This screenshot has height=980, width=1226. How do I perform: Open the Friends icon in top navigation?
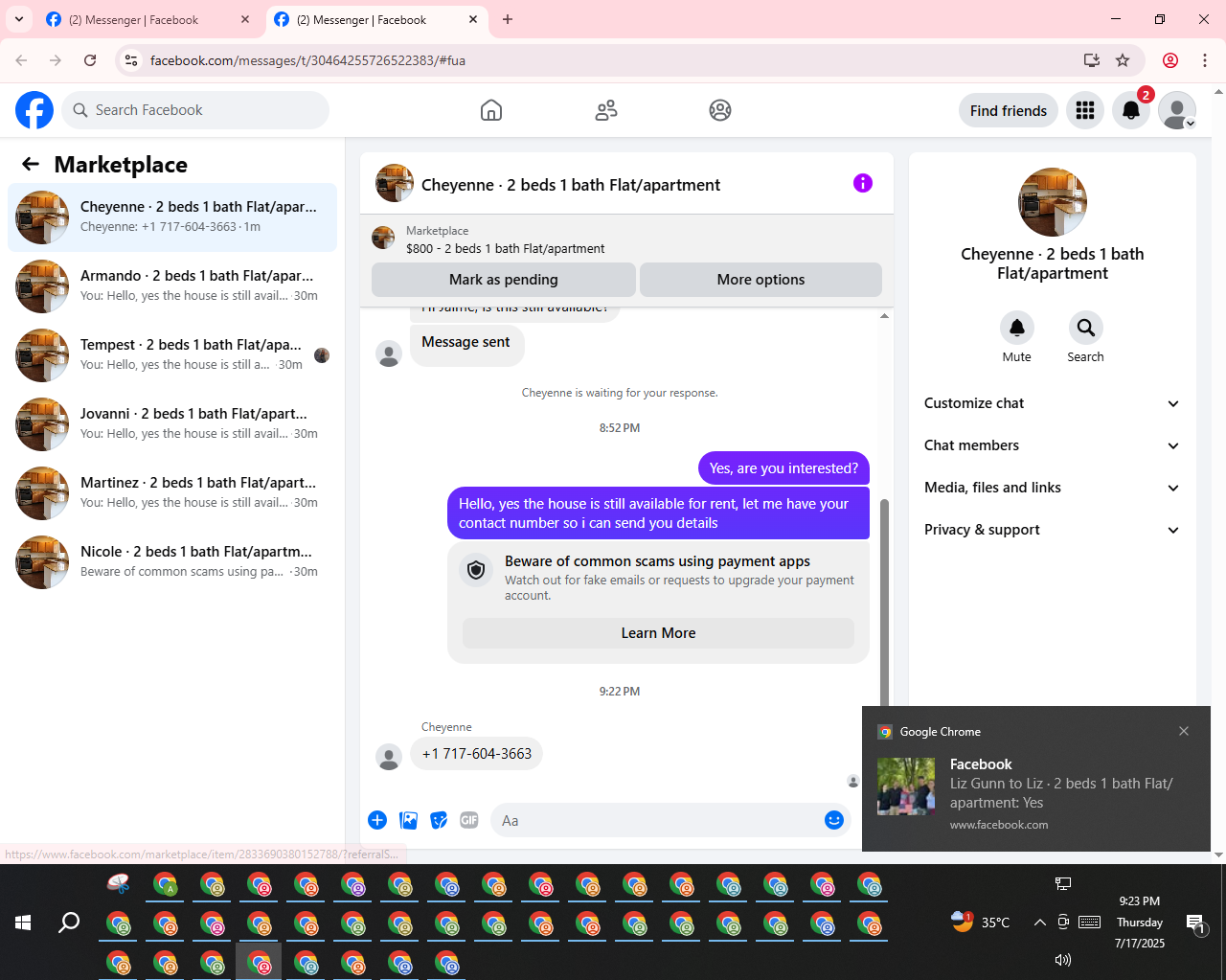606,110
